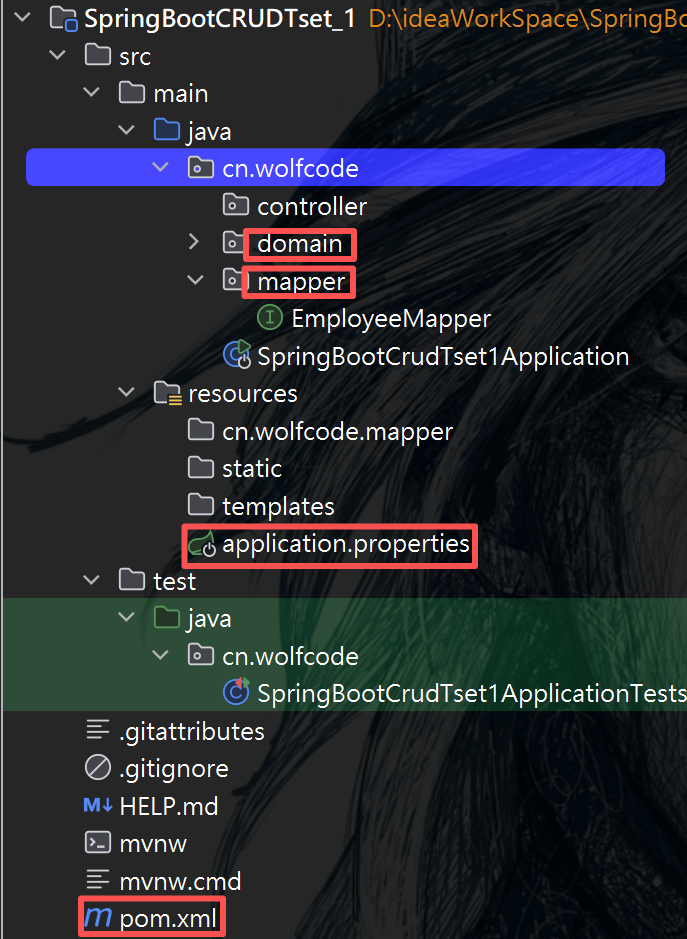Click the Spring leaf icon on application.properties
The image size is (687, 939).
coord(202,545)
